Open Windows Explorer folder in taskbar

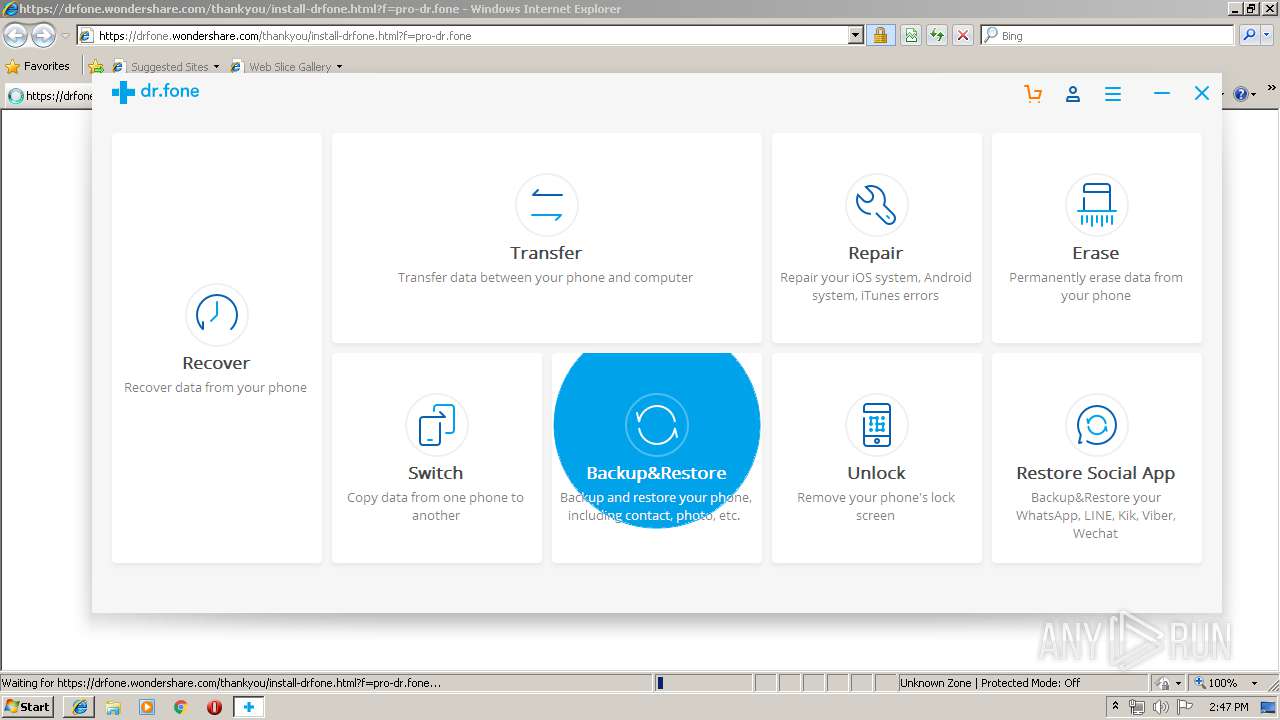[x=113, y=707]
